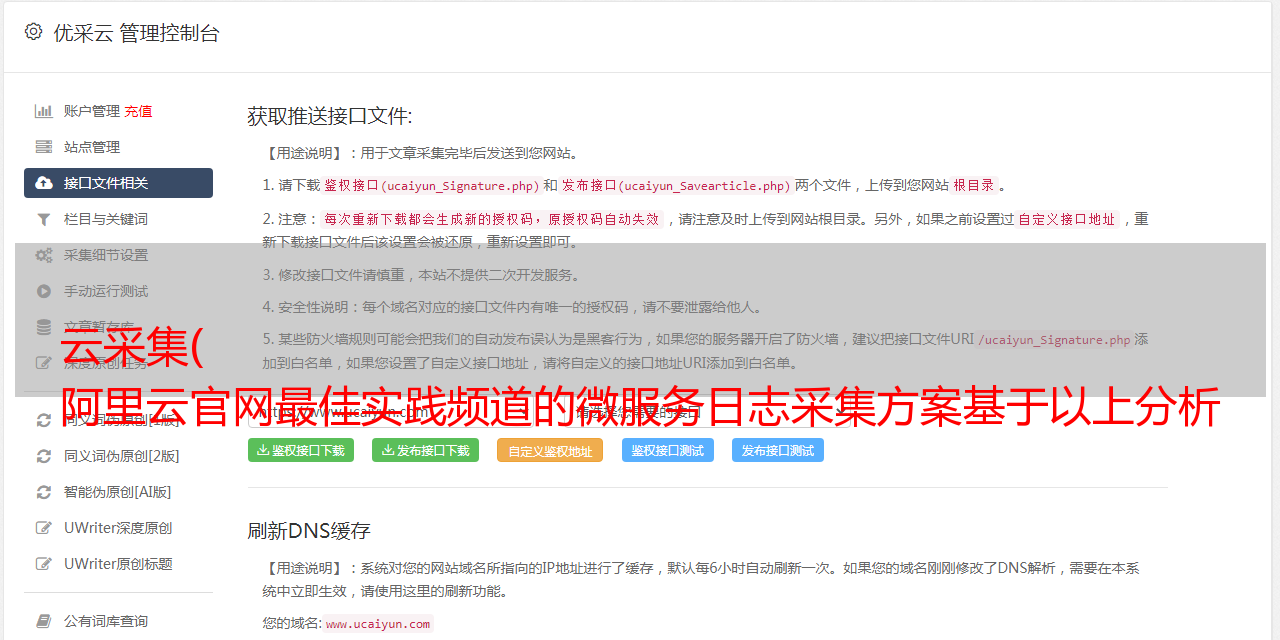
Task: Click the refresh icon for 同义词伪原创[2版]
Action: pos(44,456)
